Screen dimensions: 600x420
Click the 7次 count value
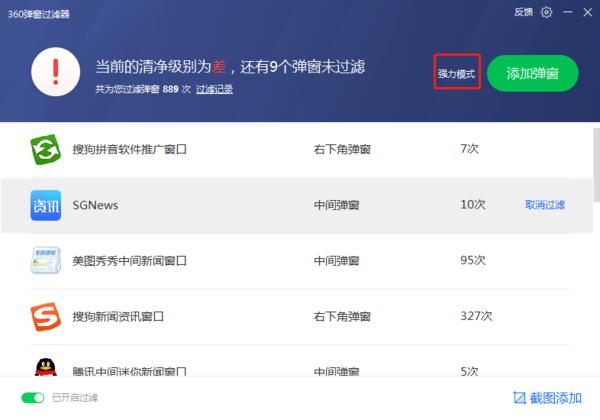[x=470, y=149]
